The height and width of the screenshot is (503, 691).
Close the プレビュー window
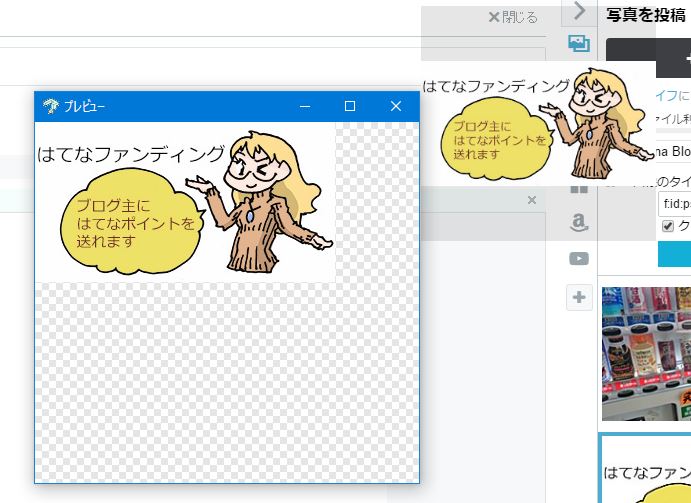click(x=396, y=106)
